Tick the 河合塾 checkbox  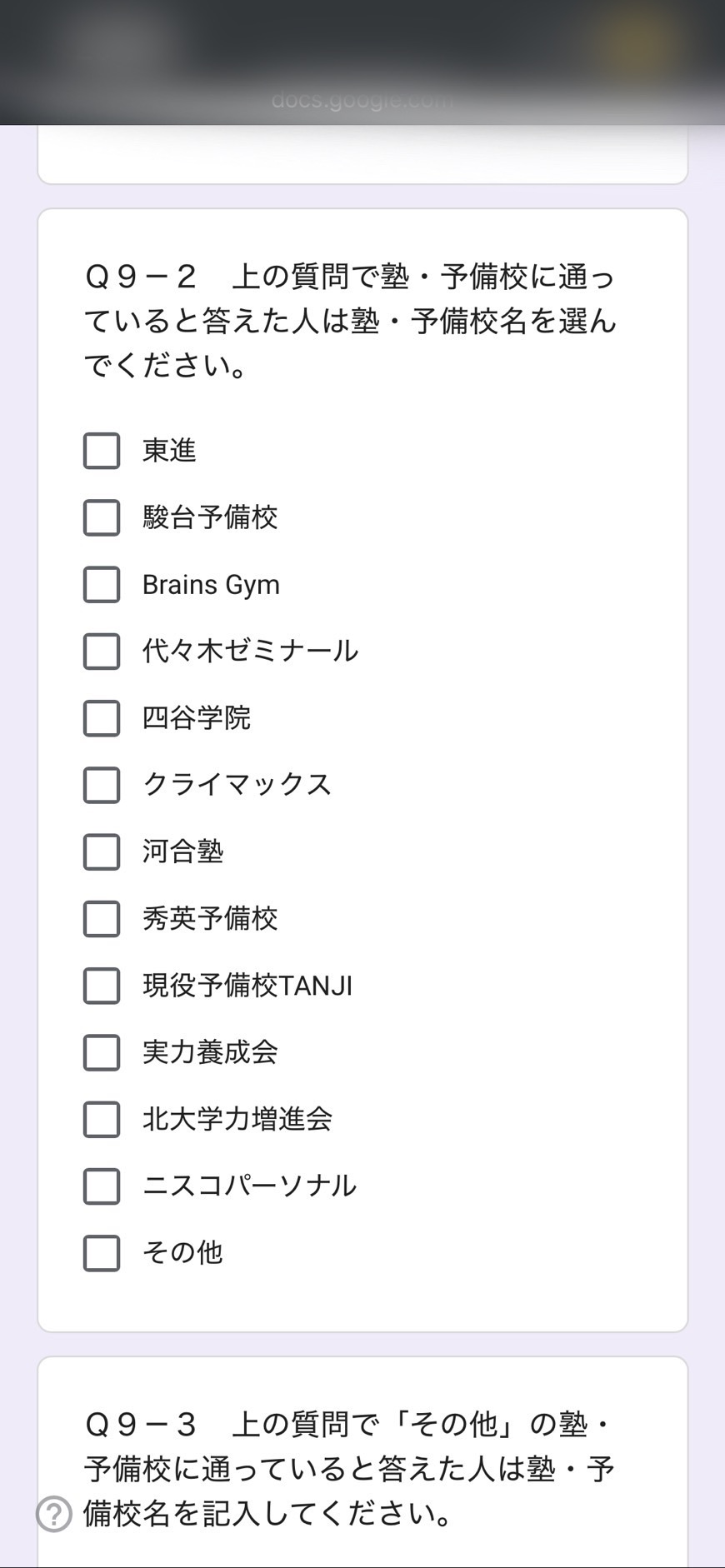[102, 852]
